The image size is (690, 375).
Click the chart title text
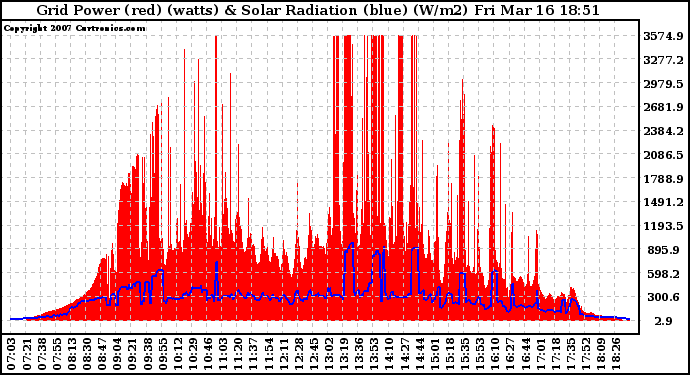(318, 10)
